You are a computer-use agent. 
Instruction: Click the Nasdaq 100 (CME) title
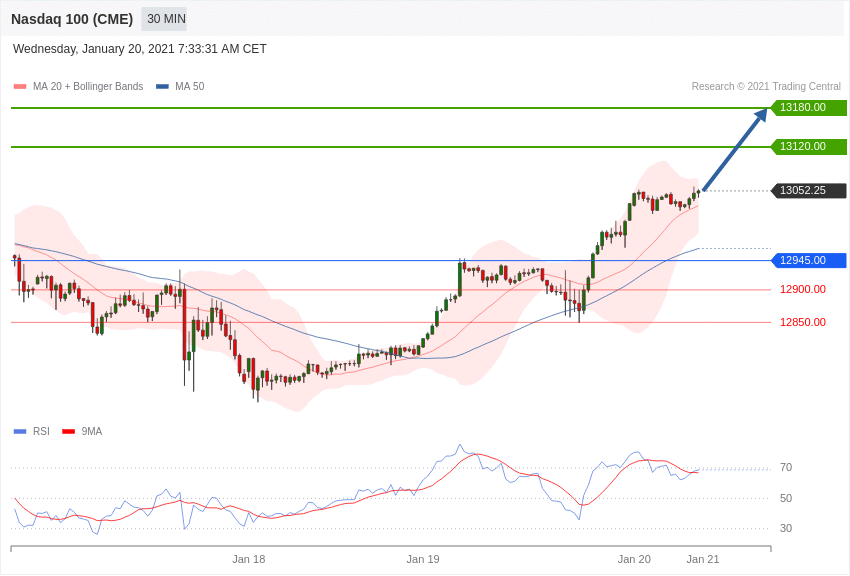[72, 19]
